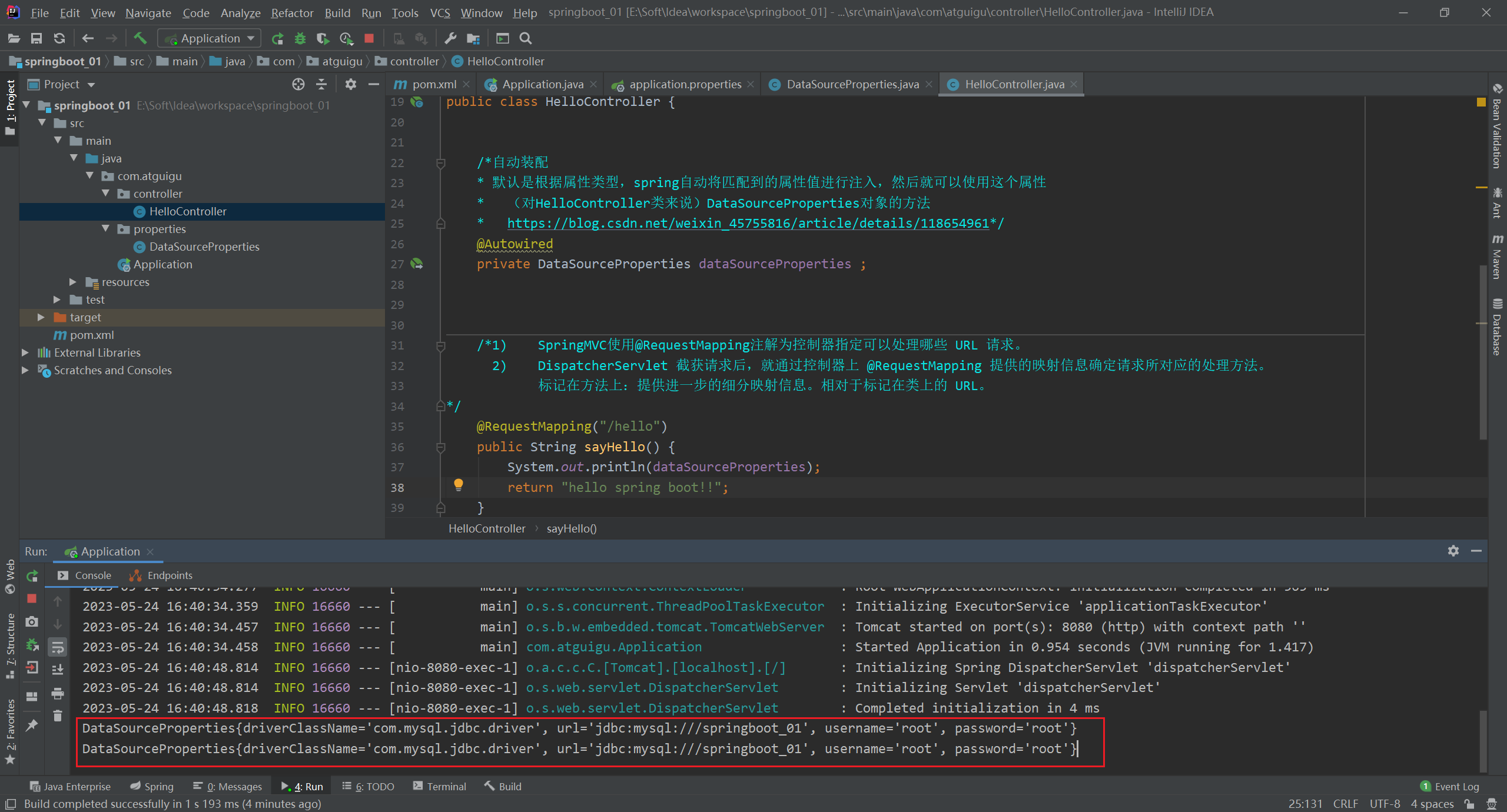The height and width of the screenshot is (812, 1507).
Task: Open Project panel settings gear
Action: pyautogui.click(x=351, y=84)
